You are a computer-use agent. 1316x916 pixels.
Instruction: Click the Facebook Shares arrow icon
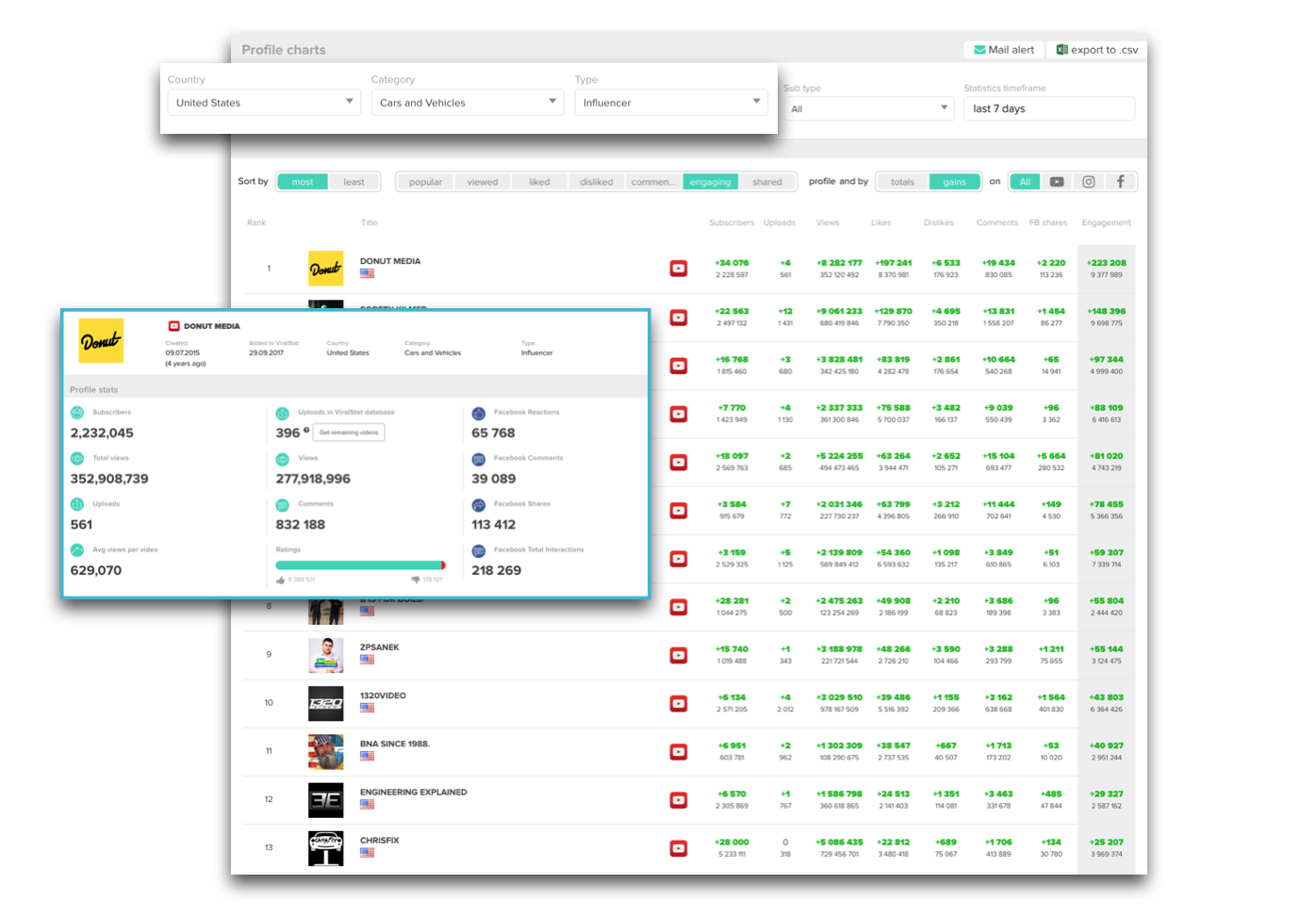coord(479,504)
